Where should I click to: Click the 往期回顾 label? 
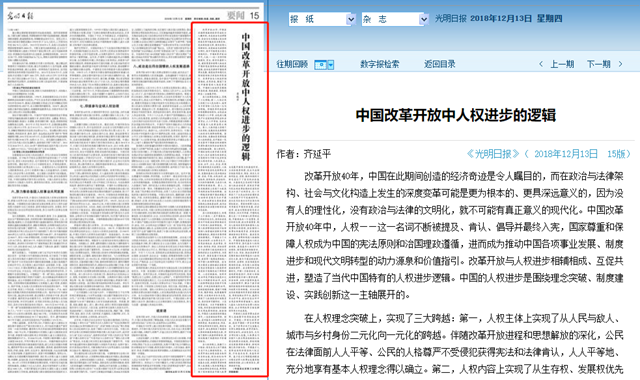point(292,64)
